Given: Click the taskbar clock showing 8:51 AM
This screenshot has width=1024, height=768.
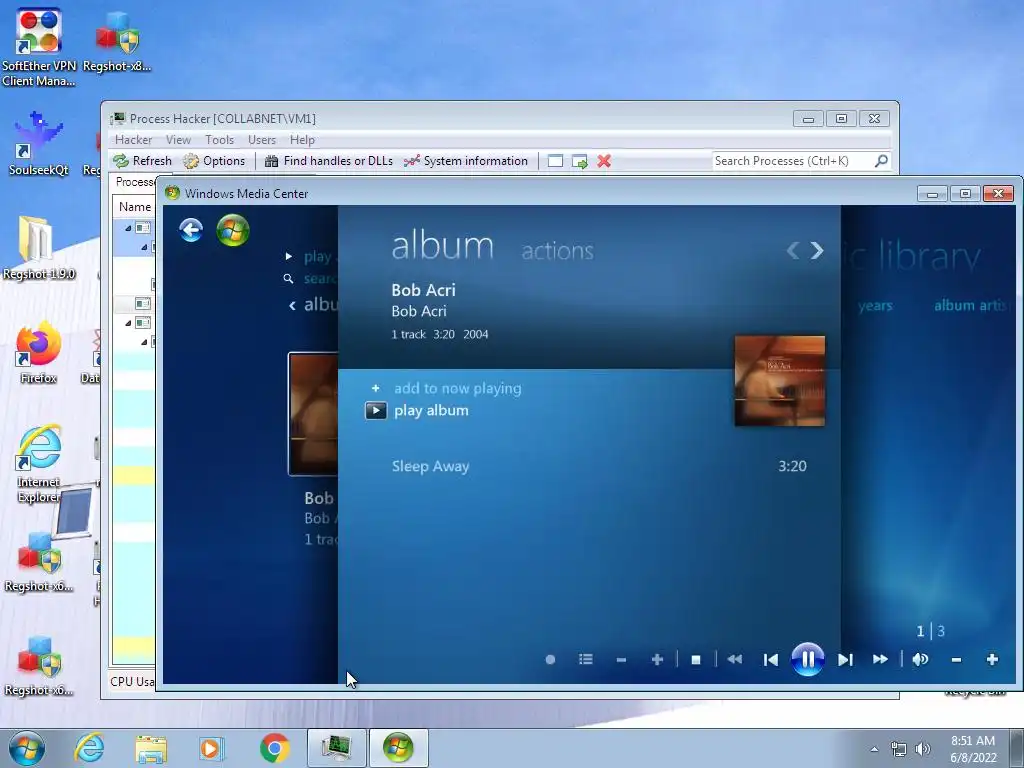Looking at the screenshot, I should [x=973, y=749].
